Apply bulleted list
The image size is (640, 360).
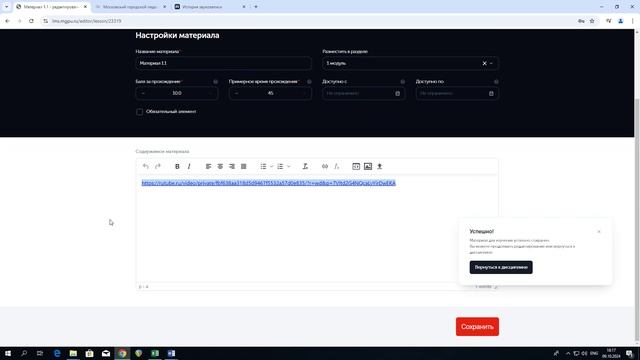[263, 166]
